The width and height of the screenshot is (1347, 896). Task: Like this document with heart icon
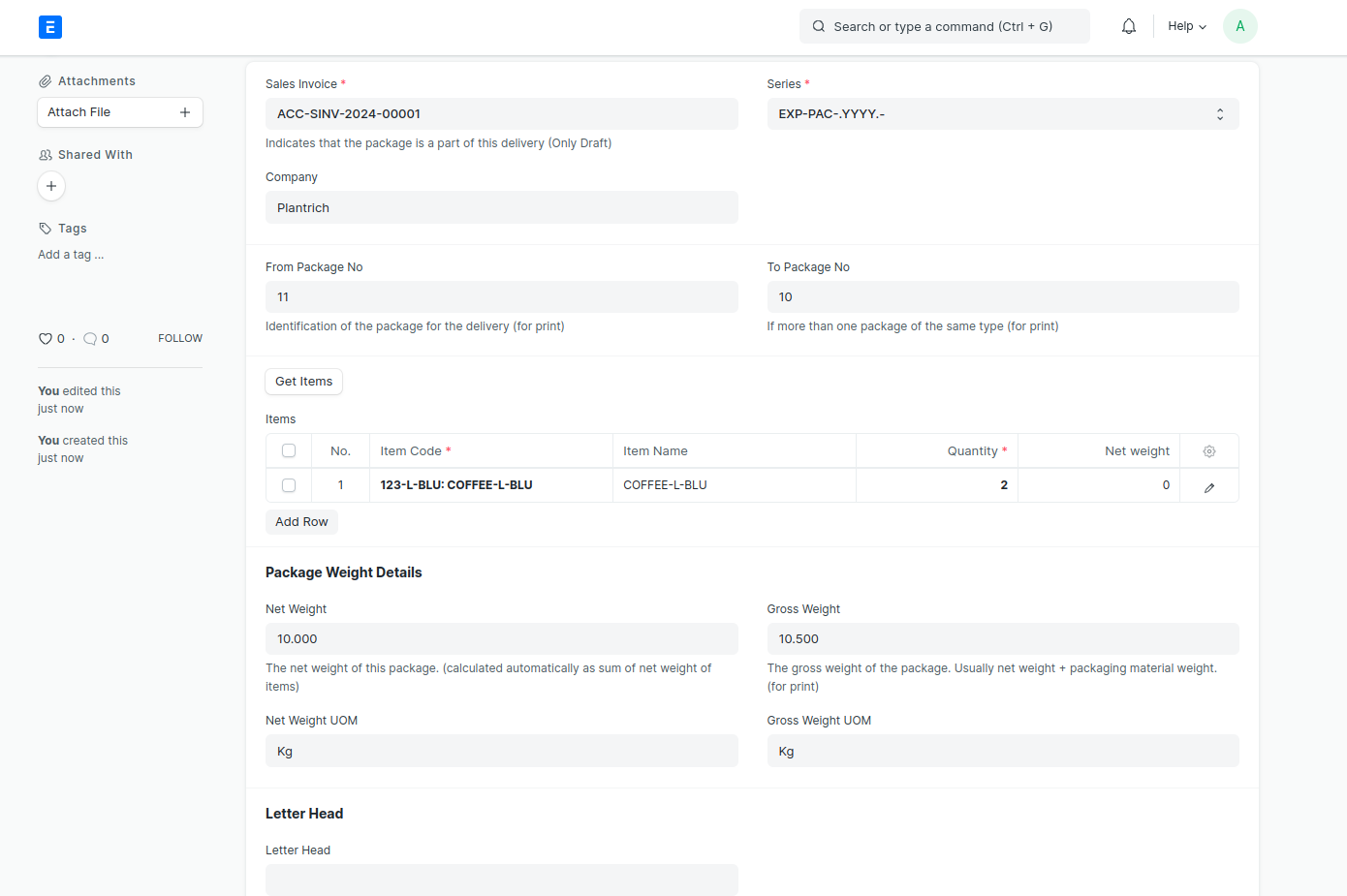[46, 339]
